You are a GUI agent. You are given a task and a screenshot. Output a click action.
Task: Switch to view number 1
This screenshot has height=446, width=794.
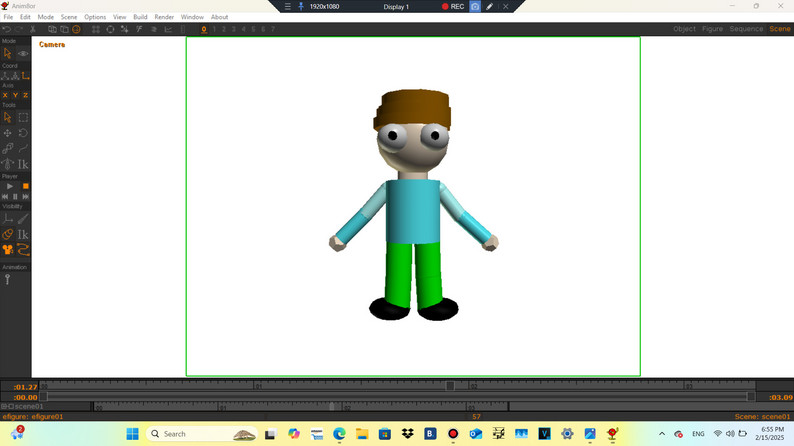pos(214,29)
